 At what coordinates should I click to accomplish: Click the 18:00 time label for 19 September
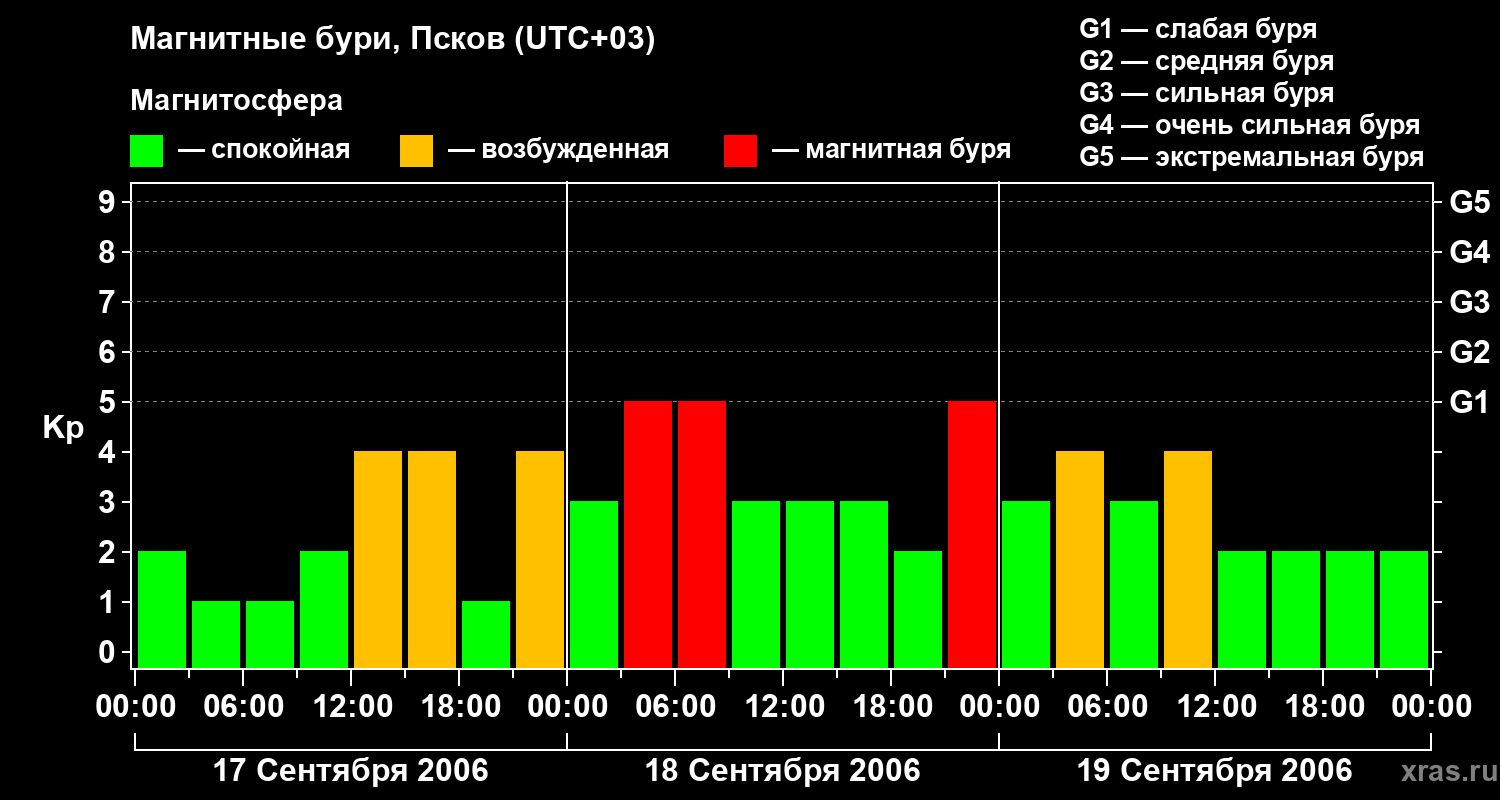[x=1323, y=707]
